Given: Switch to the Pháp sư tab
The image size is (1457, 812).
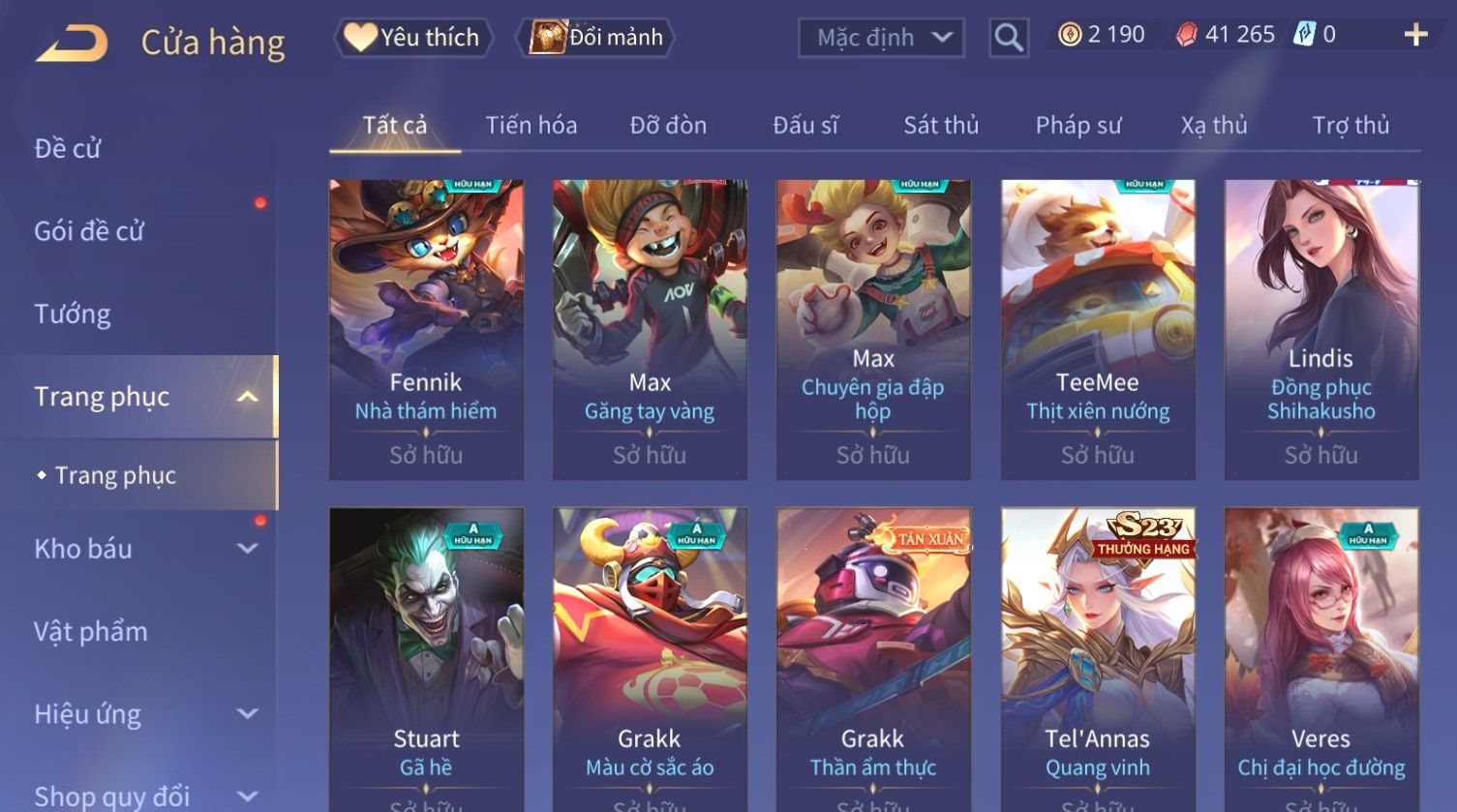Looking at the screenshot, I should (x=1078, y=125).
